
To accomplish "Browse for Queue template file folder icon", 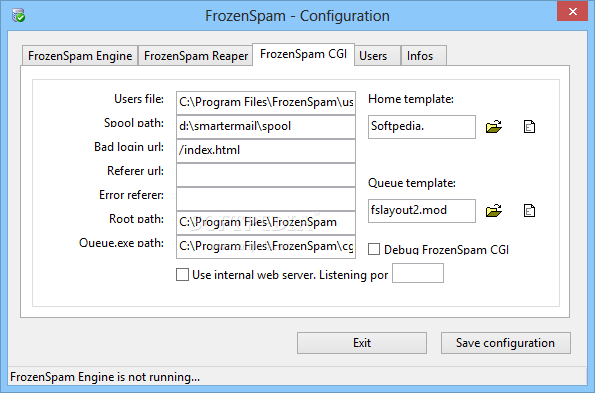I will 494,211.
